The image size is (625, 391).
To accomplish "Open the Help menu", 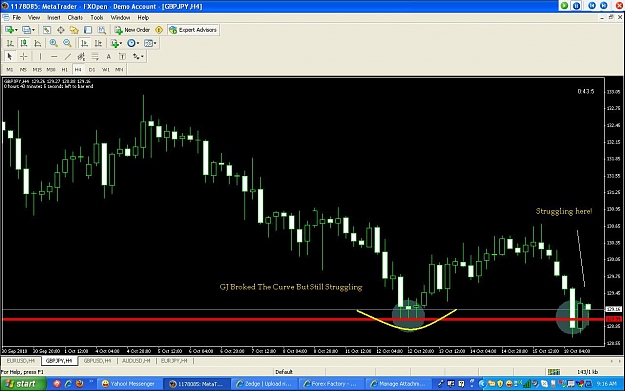I will 143,18.
